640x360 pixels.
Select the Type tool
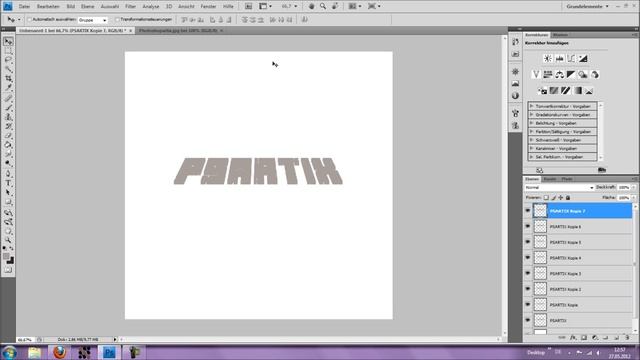coord(8,183)
